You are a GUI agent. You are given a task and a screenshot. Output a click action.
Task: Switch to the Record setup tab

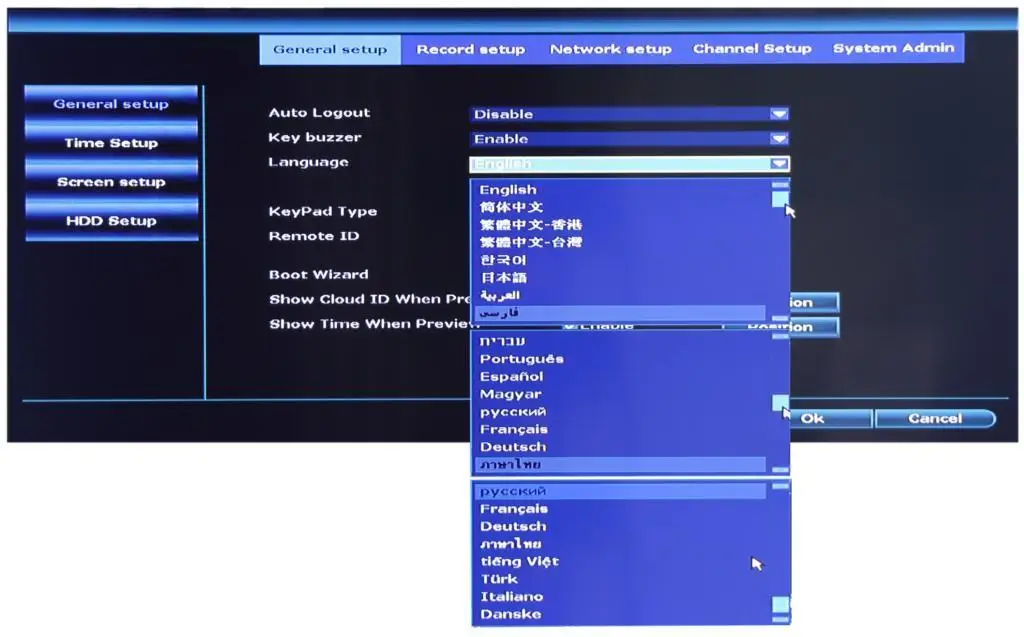click(471, 49)
